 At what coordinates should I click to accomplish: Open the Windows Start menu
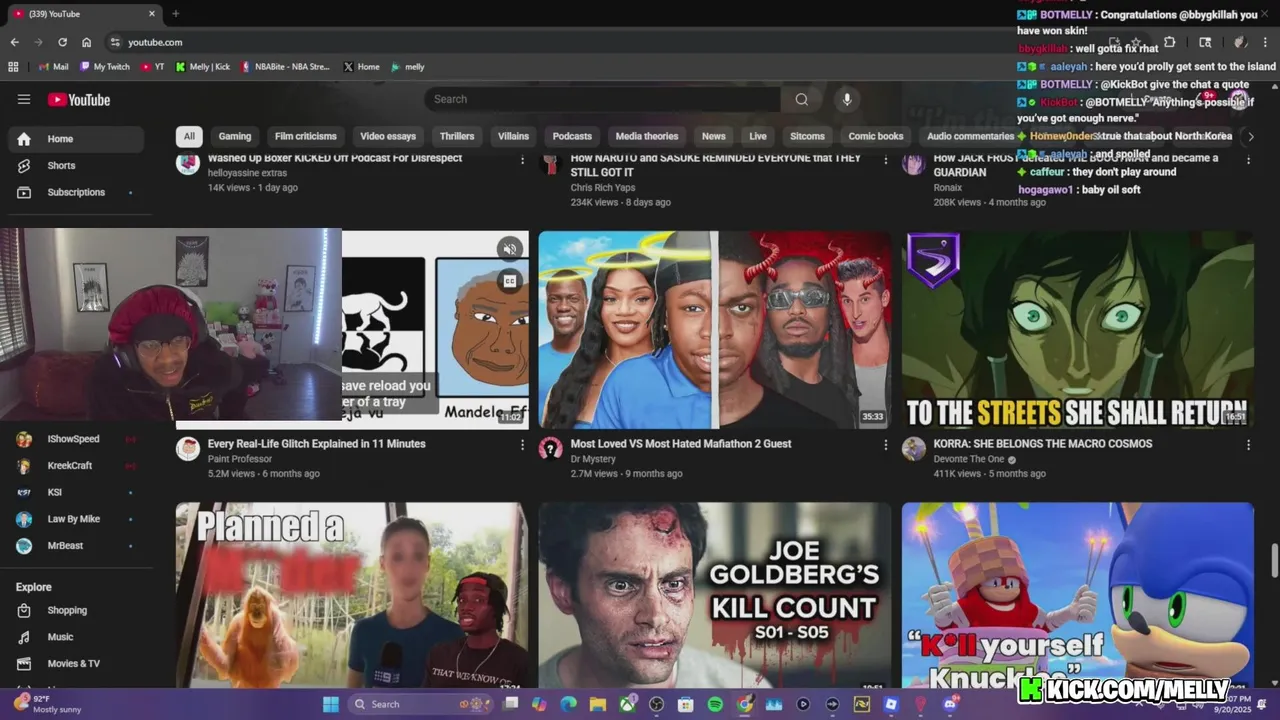point(330,704)
